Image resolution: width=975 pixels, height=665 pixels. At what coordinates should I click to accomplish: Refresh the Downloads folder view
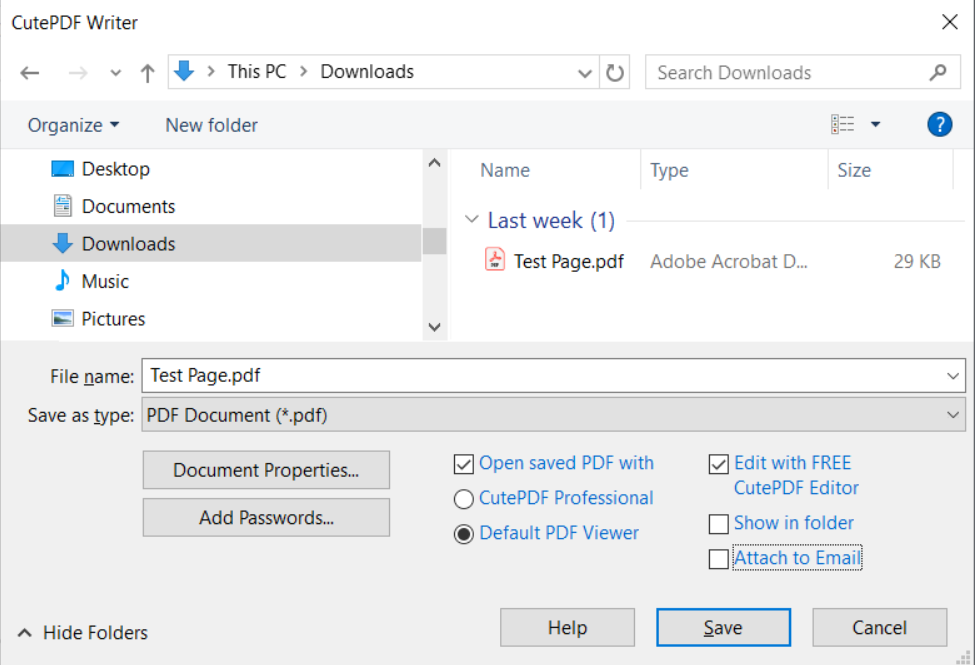point(615,71)
